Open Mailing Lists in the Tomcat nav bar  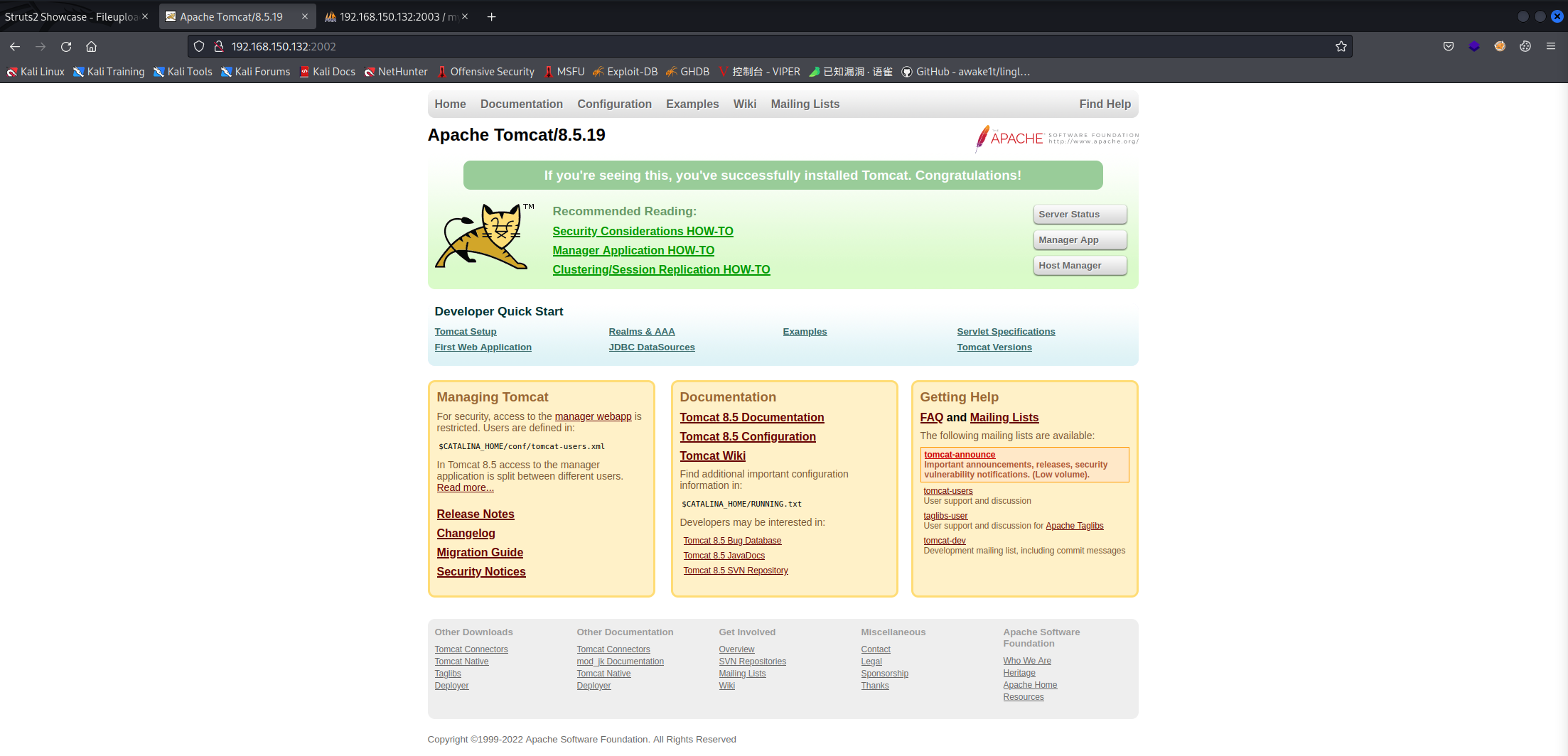[805, 104]
